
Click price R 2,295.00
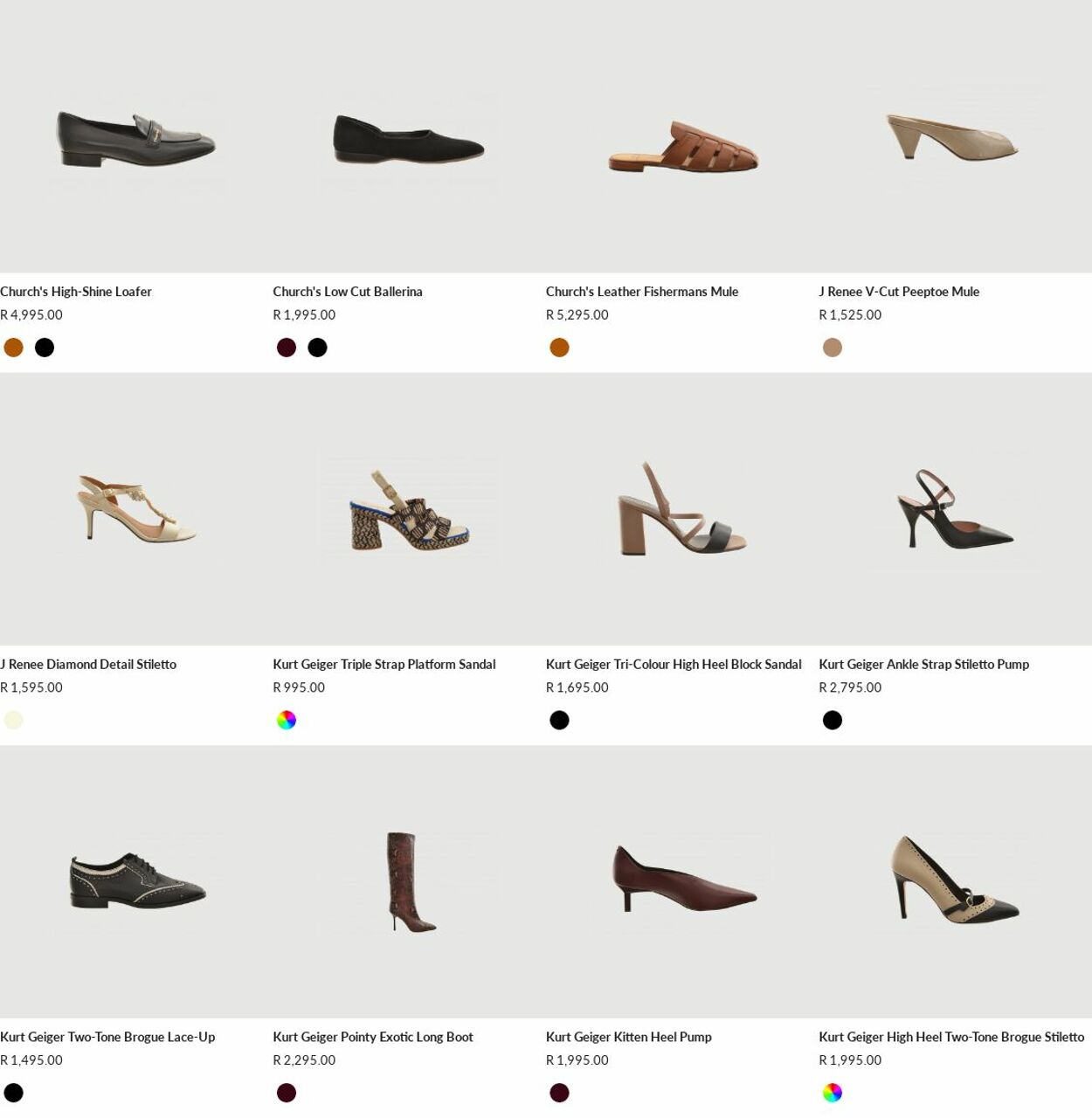point(304,1060)
